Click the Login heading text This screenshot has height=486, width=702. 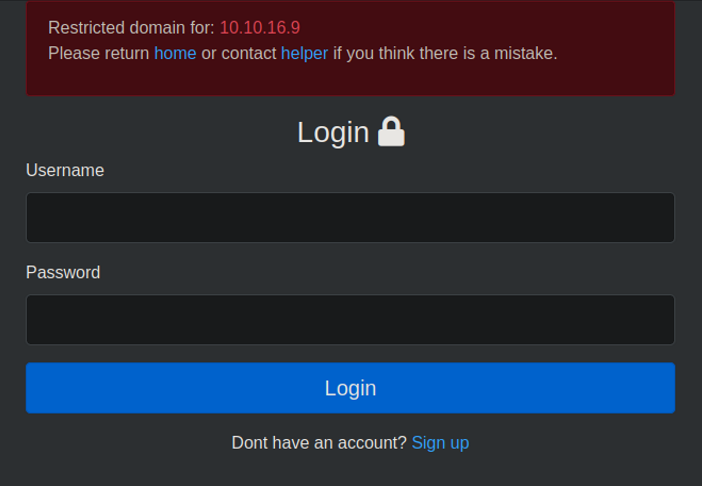(x=333, y=132)
